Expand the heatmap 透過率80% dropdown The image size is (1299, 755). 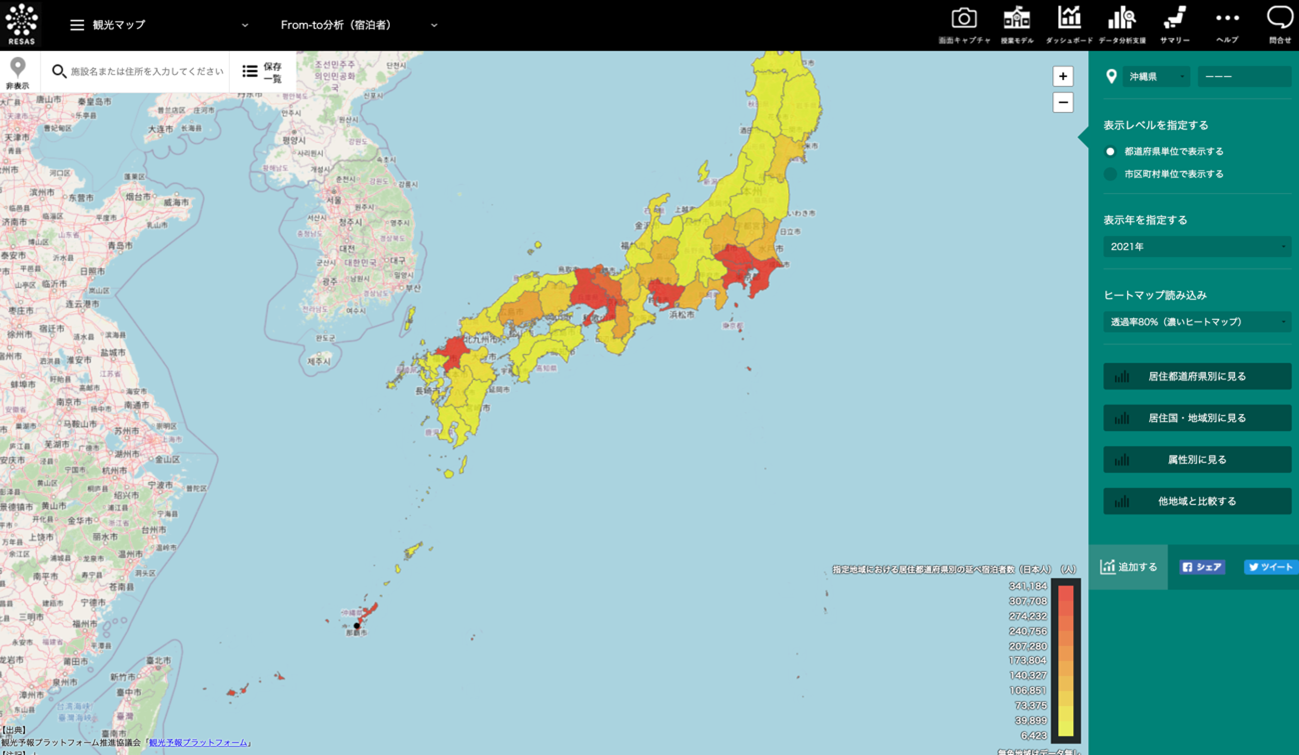(1196, 322)
